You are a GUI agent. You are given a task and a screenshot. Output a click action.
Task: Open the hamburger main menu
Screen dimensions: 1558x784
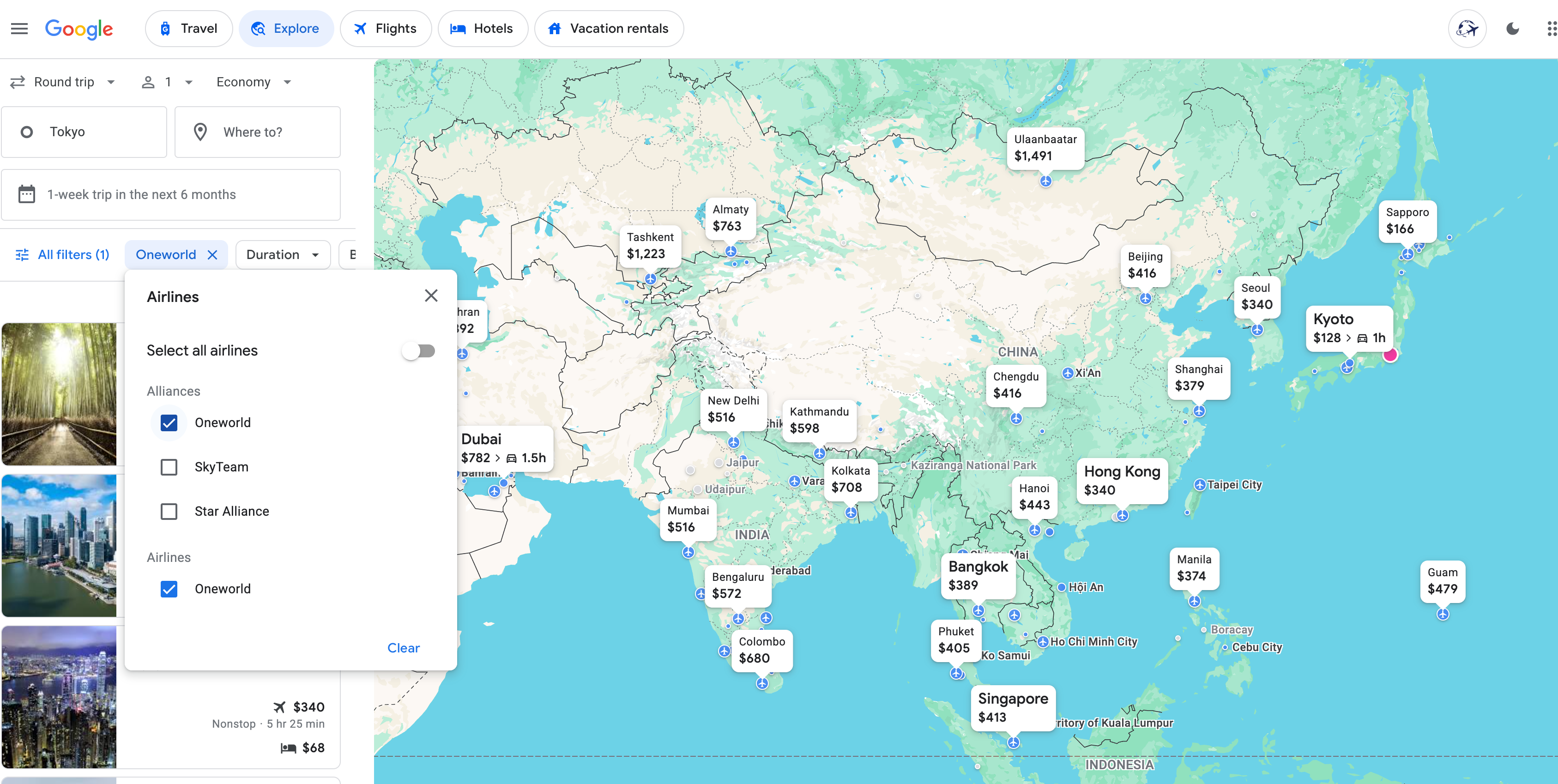19,29
